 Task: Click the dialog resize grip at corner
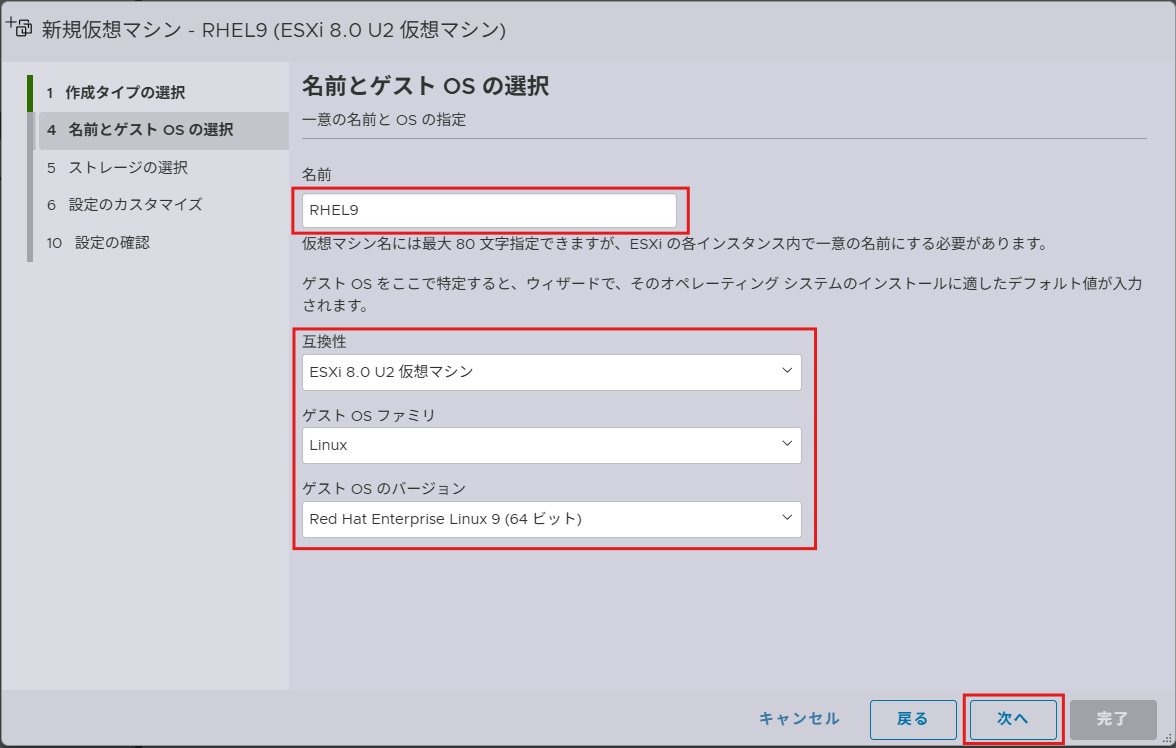[1167, 739]
